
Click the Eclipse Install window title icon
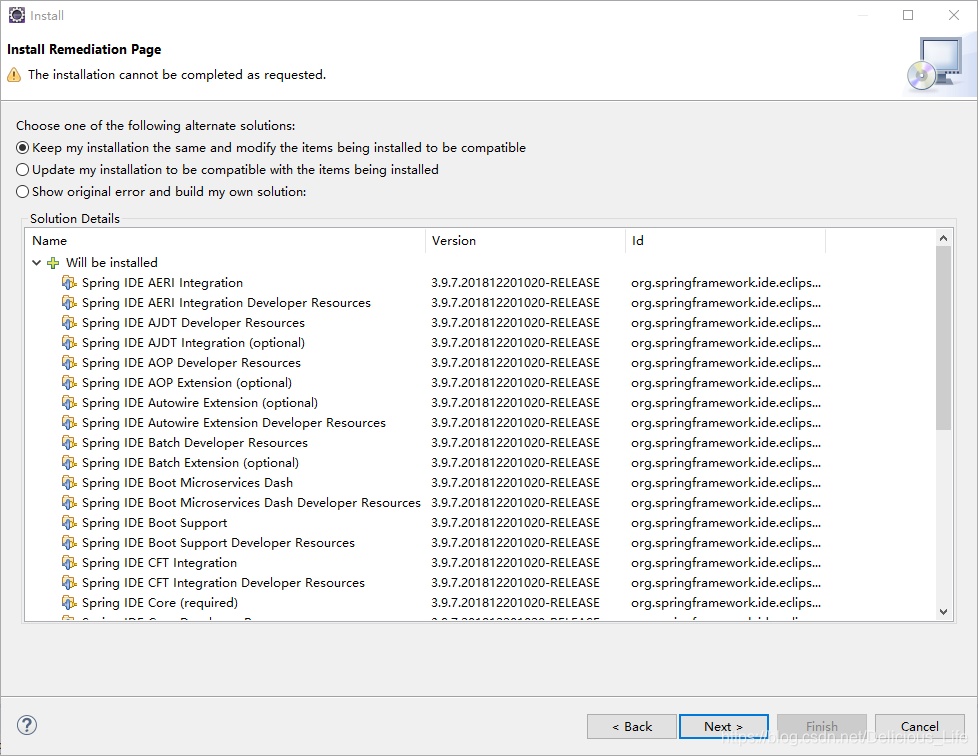click(x=17, y=15)
